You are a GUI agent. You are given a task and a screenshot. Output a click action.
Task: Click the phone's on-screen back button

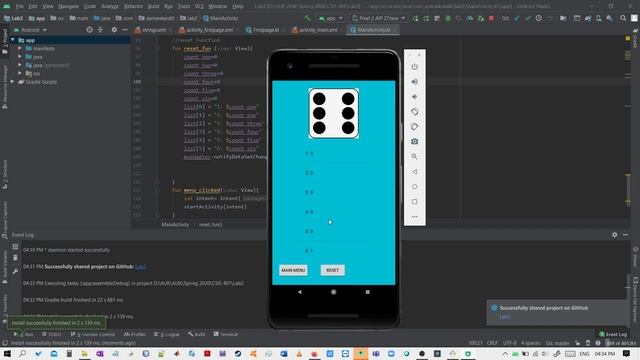[x=300, y=292]
